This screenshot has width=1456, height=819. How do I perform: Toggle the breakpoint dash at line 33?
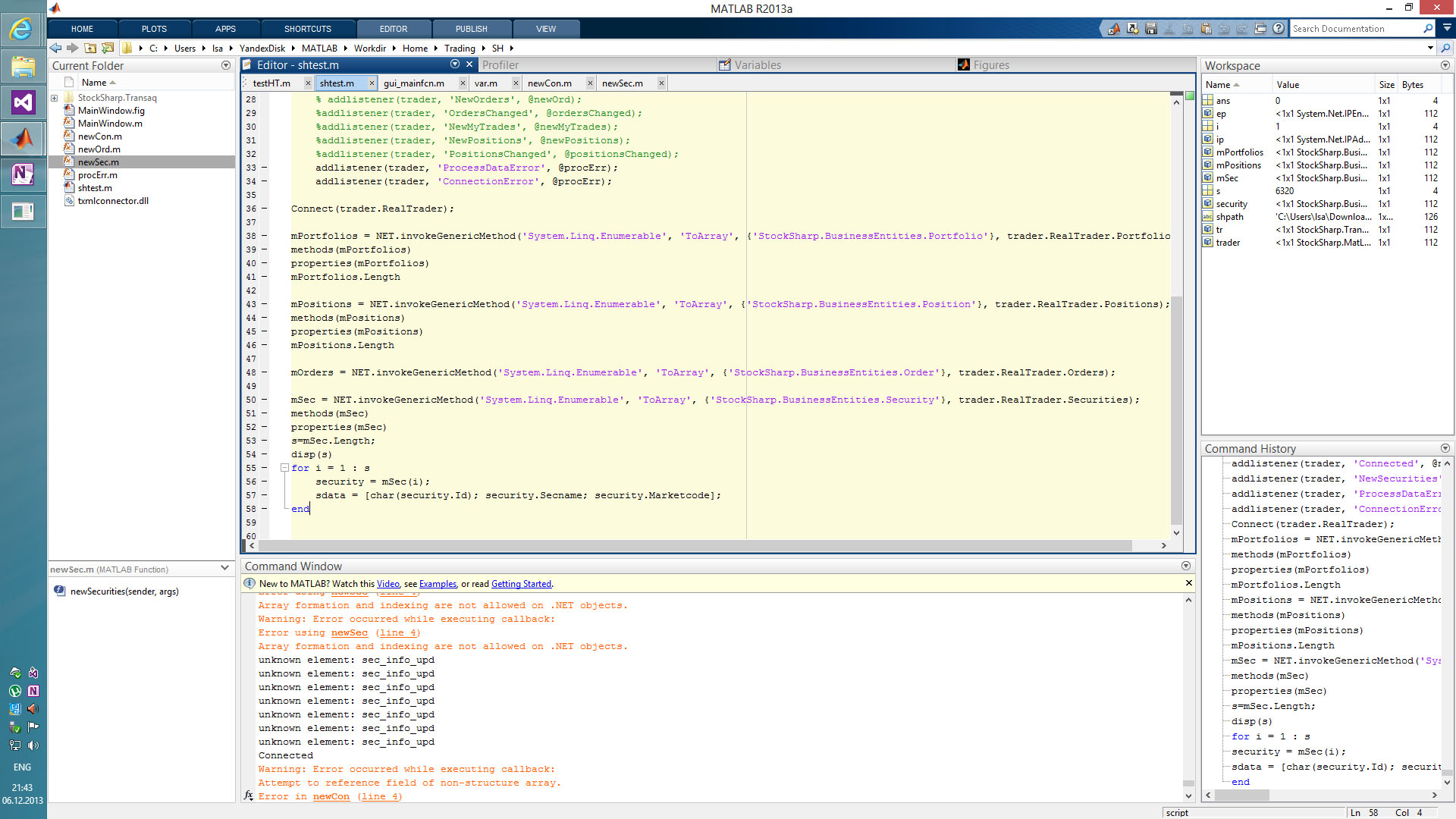[x=264, y=168]
